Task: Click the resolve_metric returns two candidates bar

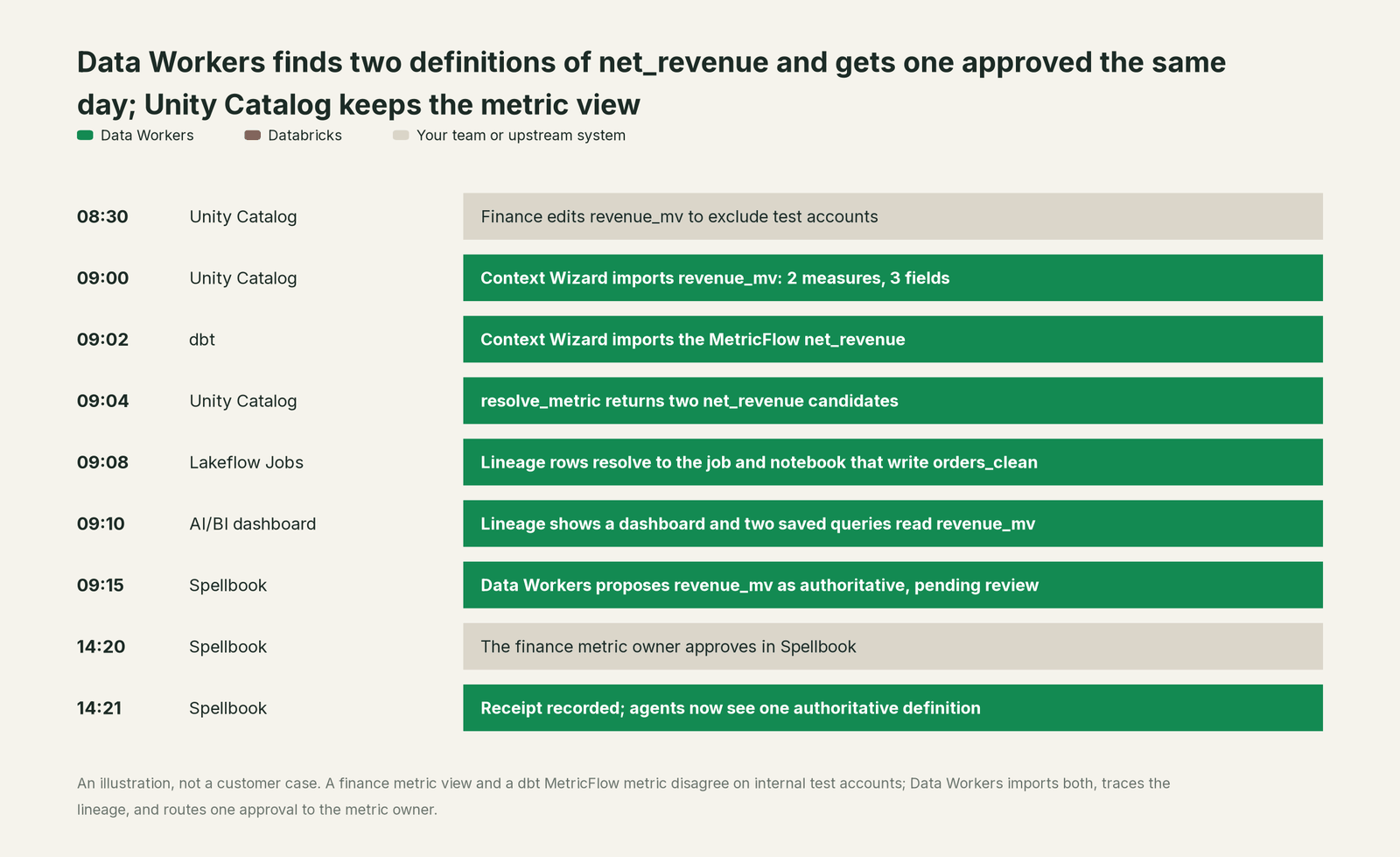Action: 892,401
